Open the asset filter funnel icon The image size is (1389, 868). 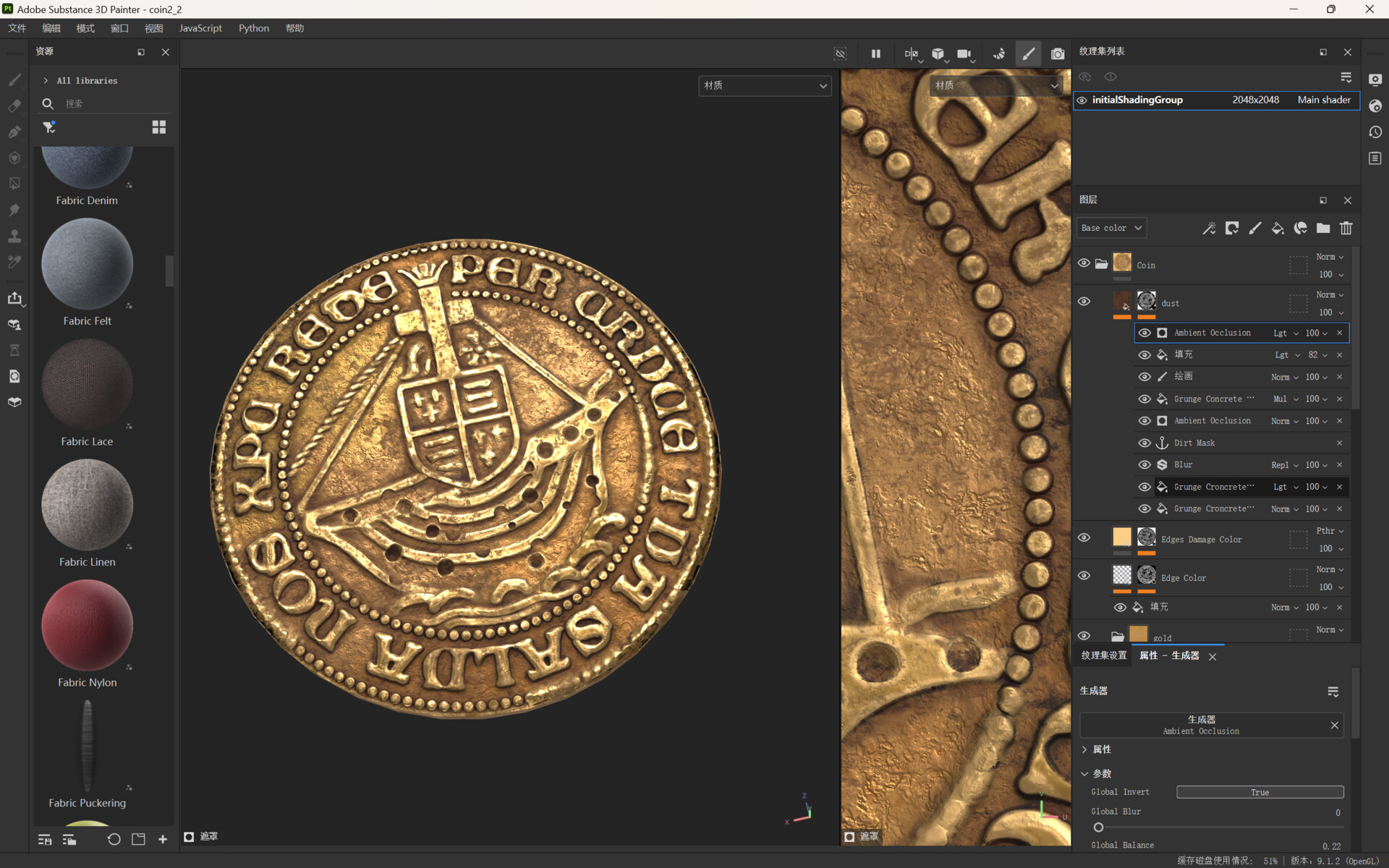coord(48,127)
